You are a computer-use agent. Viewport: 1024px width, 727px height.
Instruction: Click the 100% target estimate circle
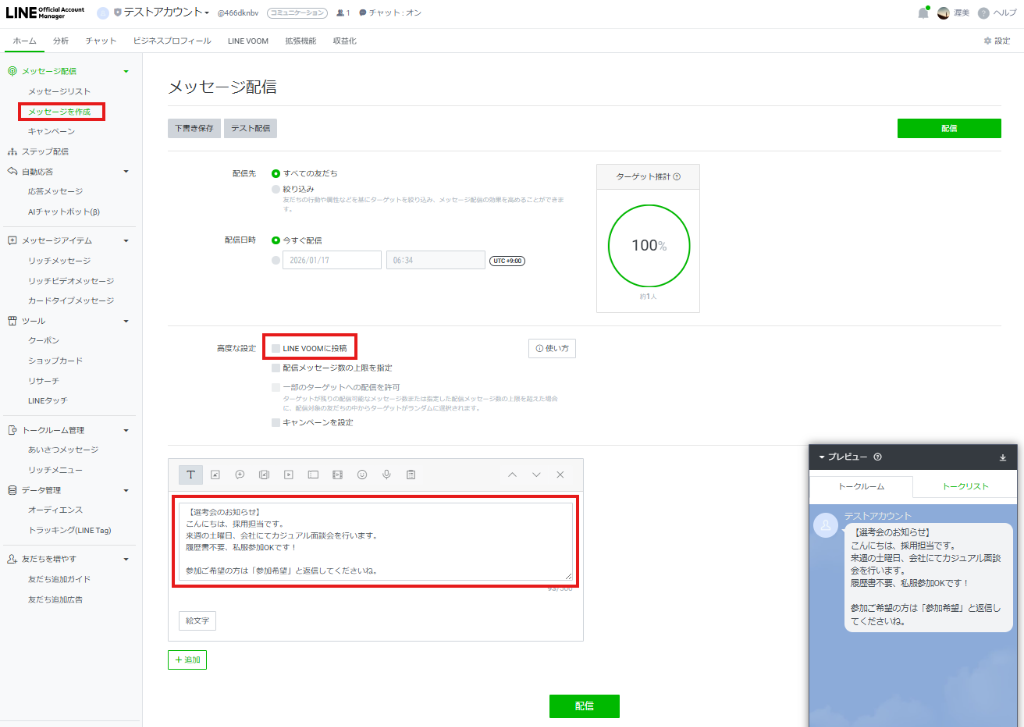[x=647, y=246]
